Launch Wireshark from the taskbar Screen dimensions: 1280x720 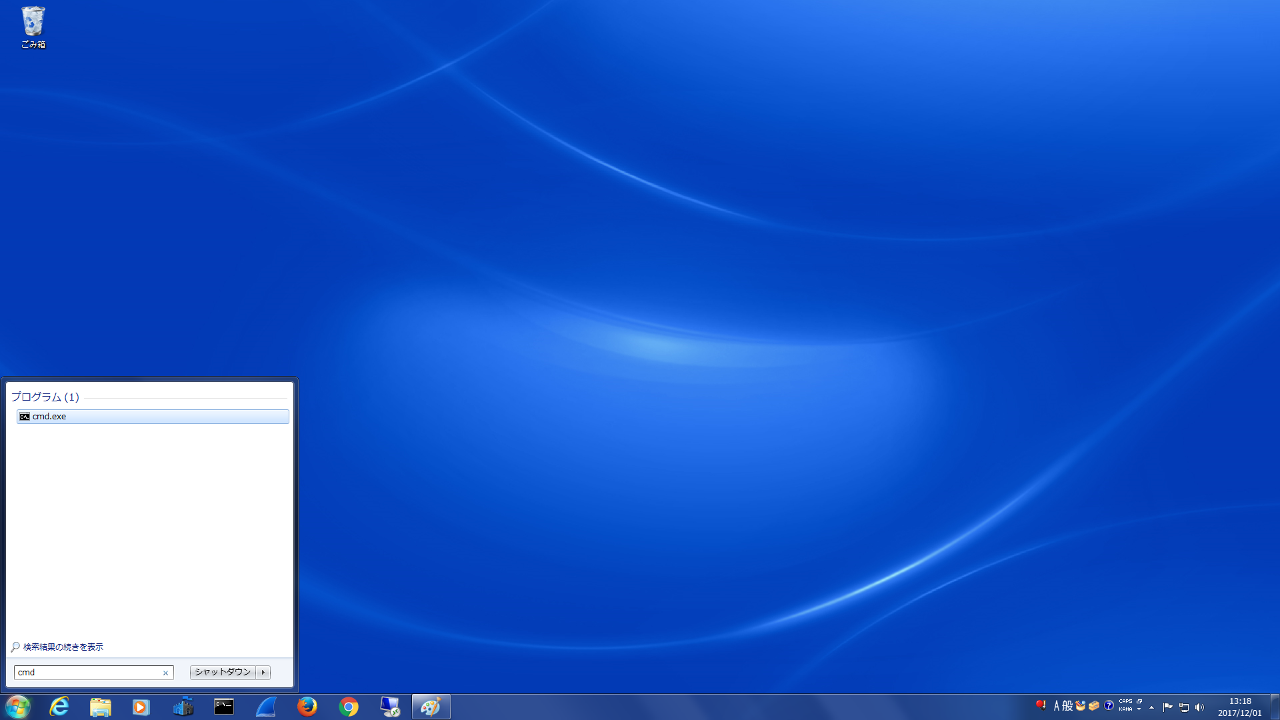(x=266, y=707)
